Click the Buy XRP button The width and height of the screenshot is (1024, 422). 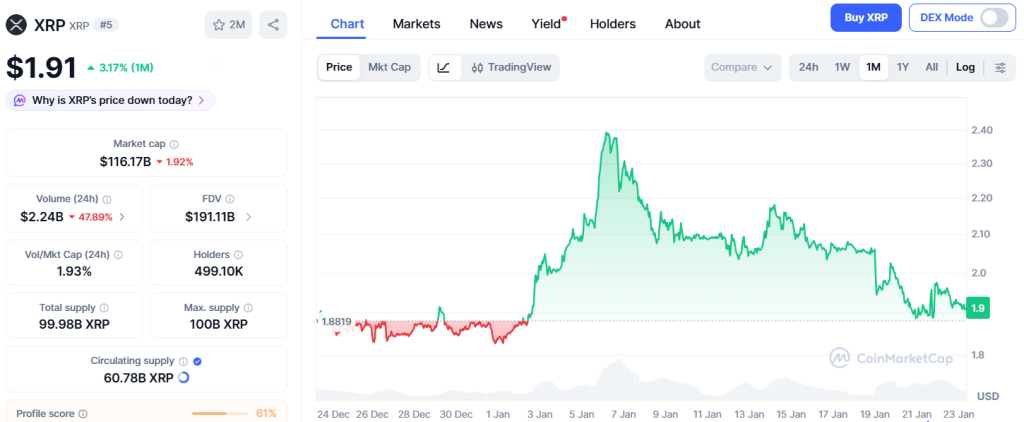click(865, 17)
